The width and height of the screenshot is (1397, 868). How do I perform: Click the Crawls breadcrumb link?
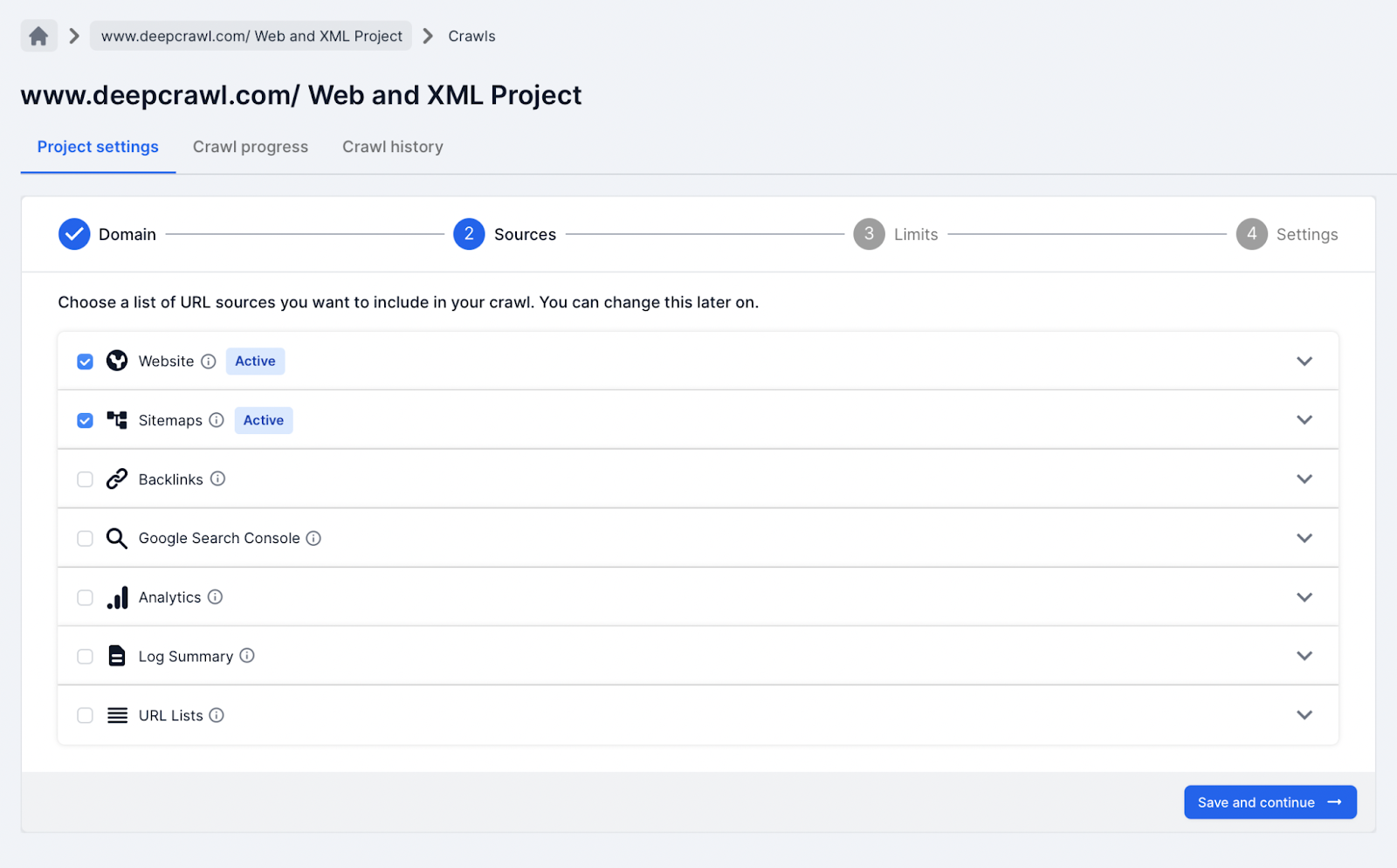(x=471, y=36)
